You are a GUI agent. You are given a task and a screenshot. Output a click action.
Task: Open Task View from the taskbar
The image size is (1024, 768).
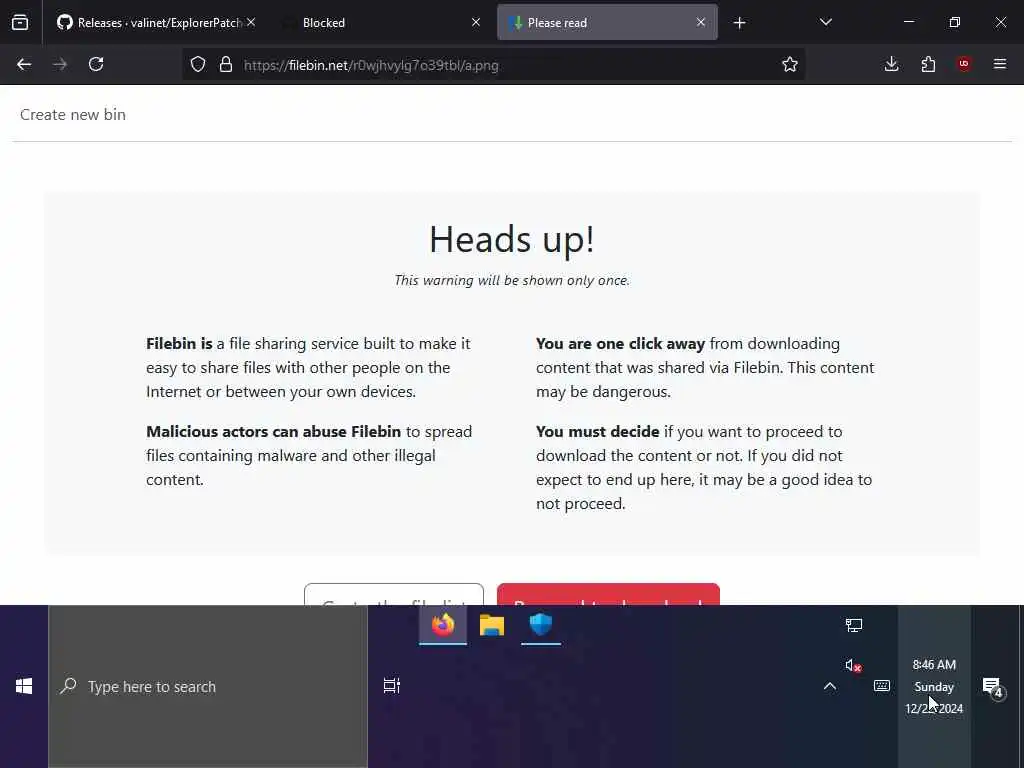tap(392, 686)
